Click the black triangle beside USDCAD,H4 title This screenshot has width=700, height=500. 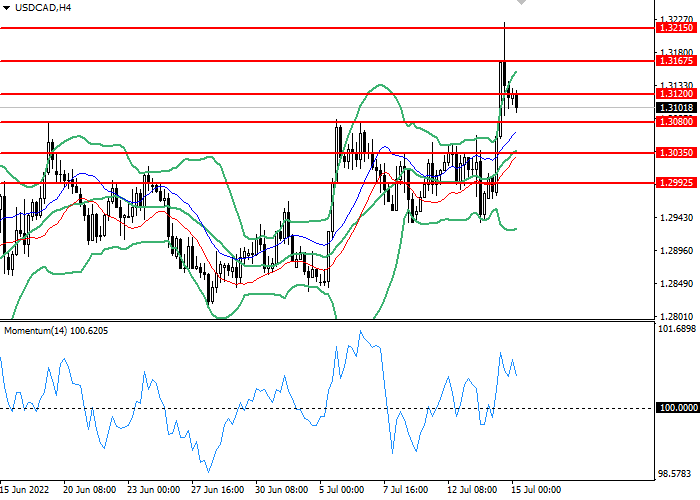[x=6, y=8]
